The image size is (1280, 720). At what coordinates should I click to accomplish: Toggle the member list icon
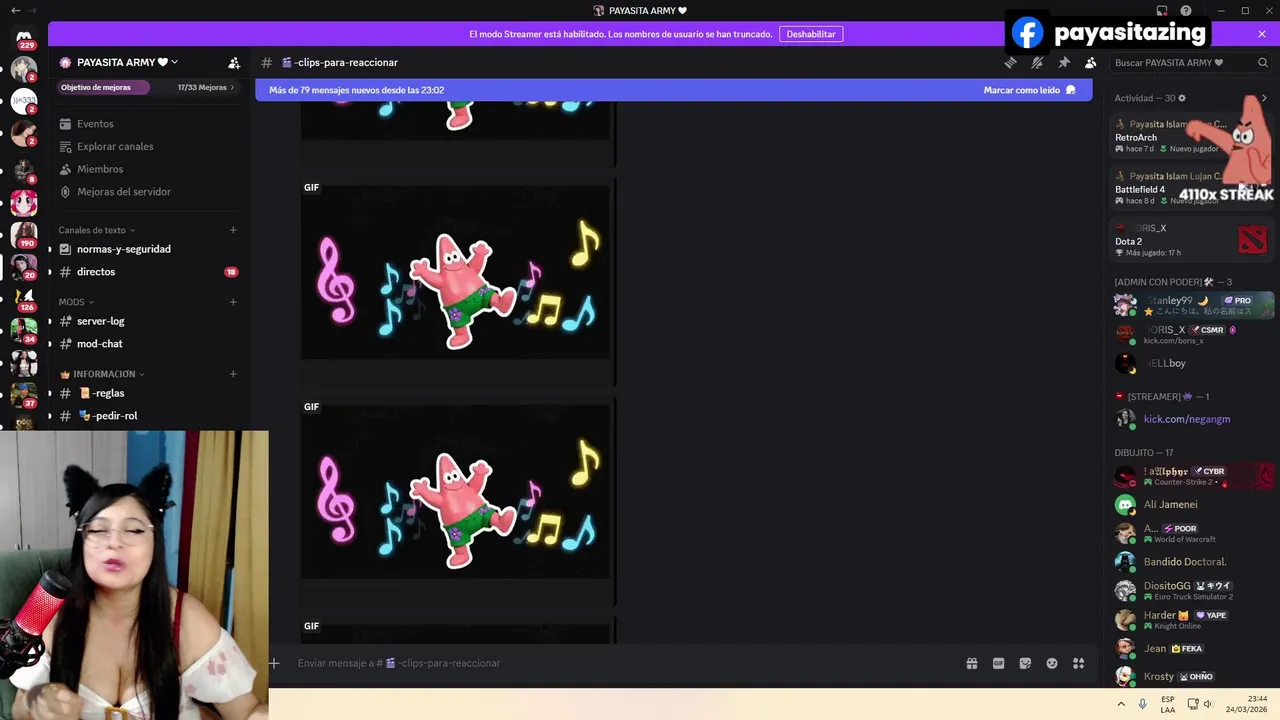(1090, 62)
